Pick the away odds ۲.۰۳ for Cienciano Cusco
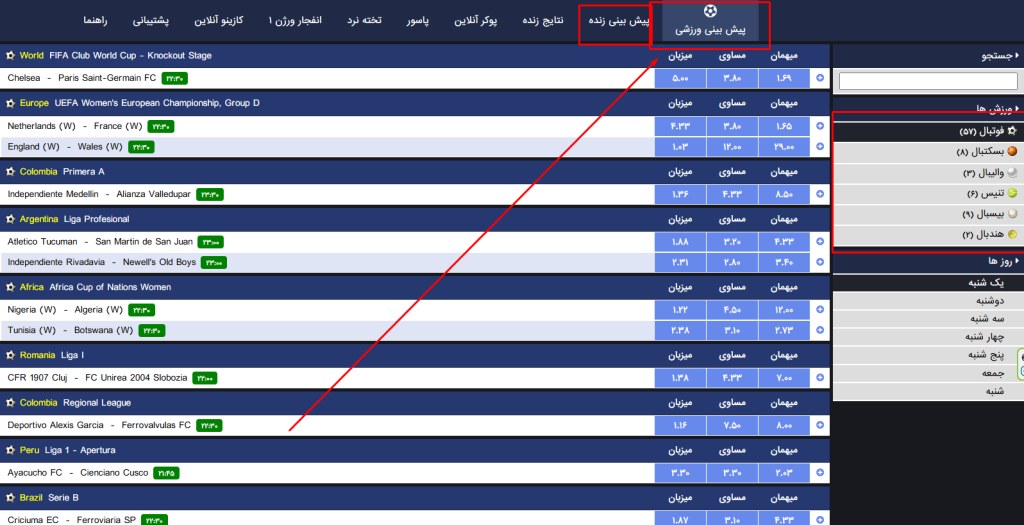Screen dimensions: 1024x525 click(x=784, y=473)
